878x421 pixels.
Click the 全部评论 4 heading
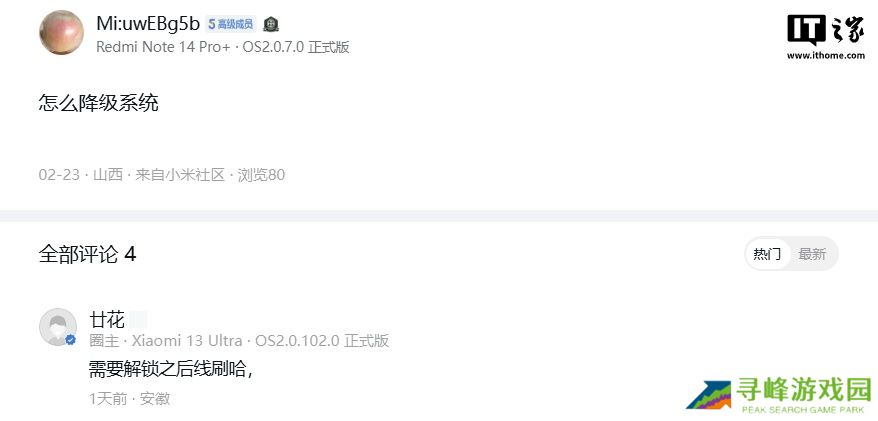point(87,255)
